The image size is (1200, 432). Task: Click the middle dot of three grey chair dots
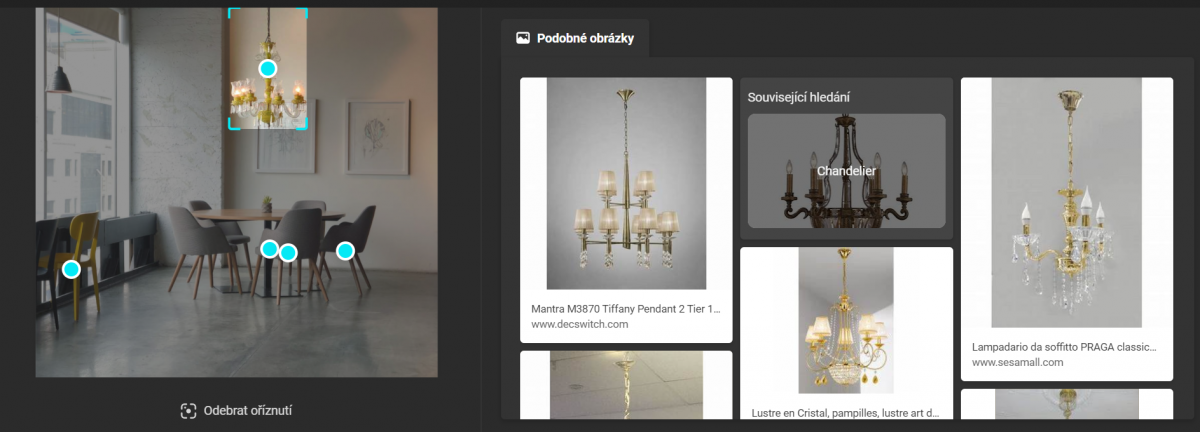(288, 253)
